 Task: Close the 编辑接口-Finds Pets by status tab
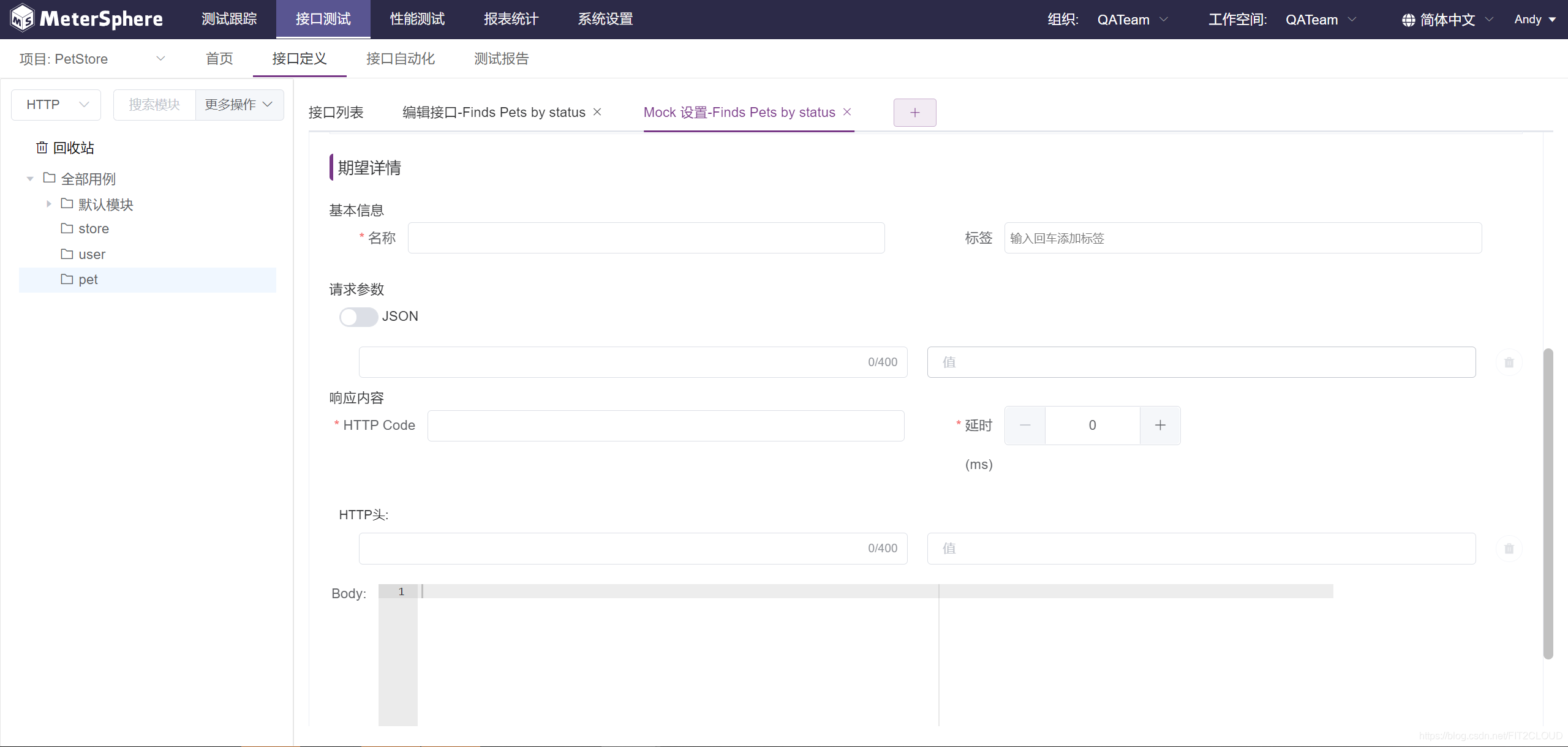point(597,112)
